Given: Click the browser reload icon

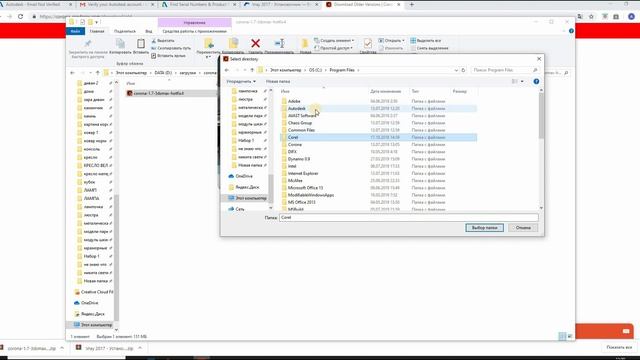Looking at the screenshot, I should pyautogui.click(x=20, y=17).
